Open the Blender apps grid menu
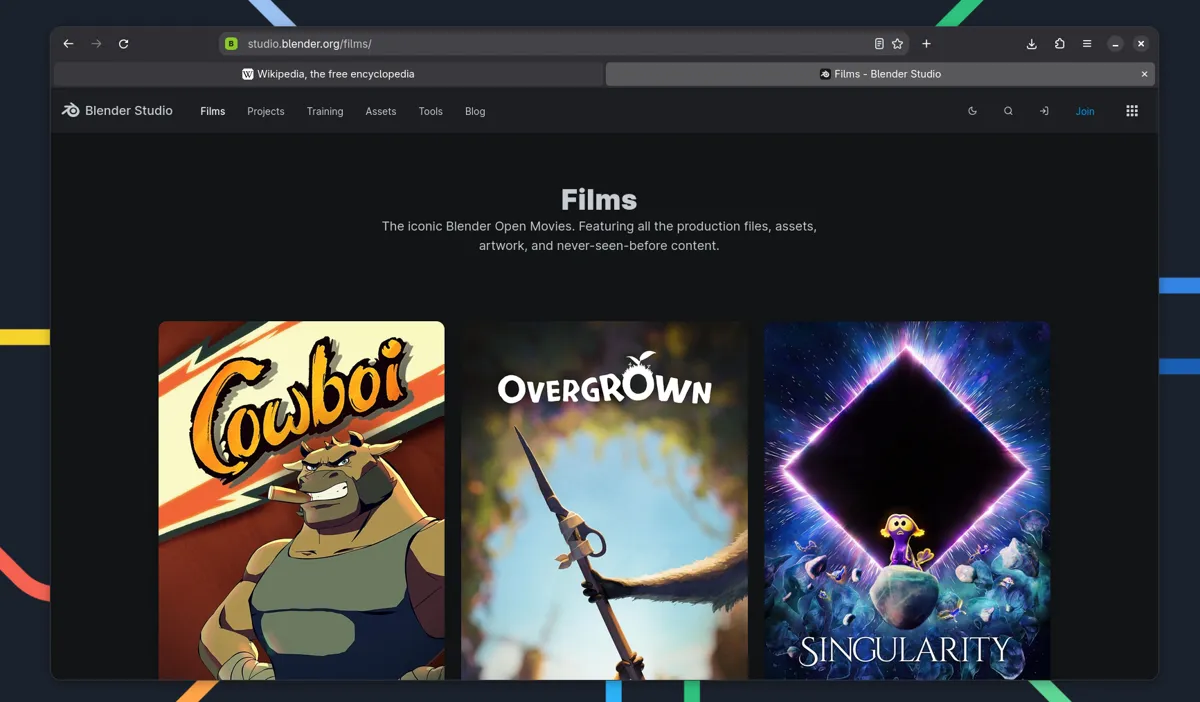 [x=1132, y=111]
